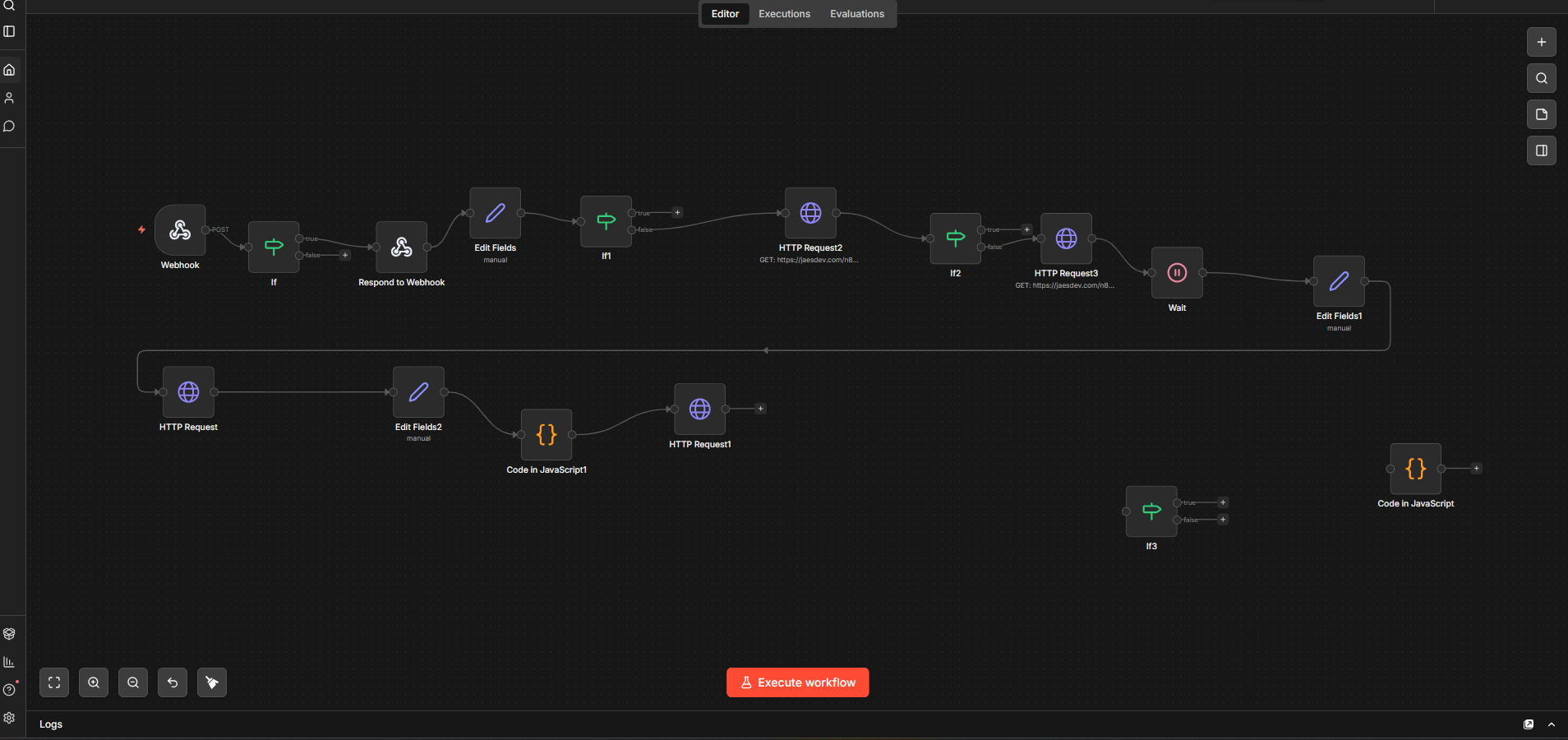Screen dimensions: 1568x740
Task: Open the If2 condition node
Action: pos(955,238)
